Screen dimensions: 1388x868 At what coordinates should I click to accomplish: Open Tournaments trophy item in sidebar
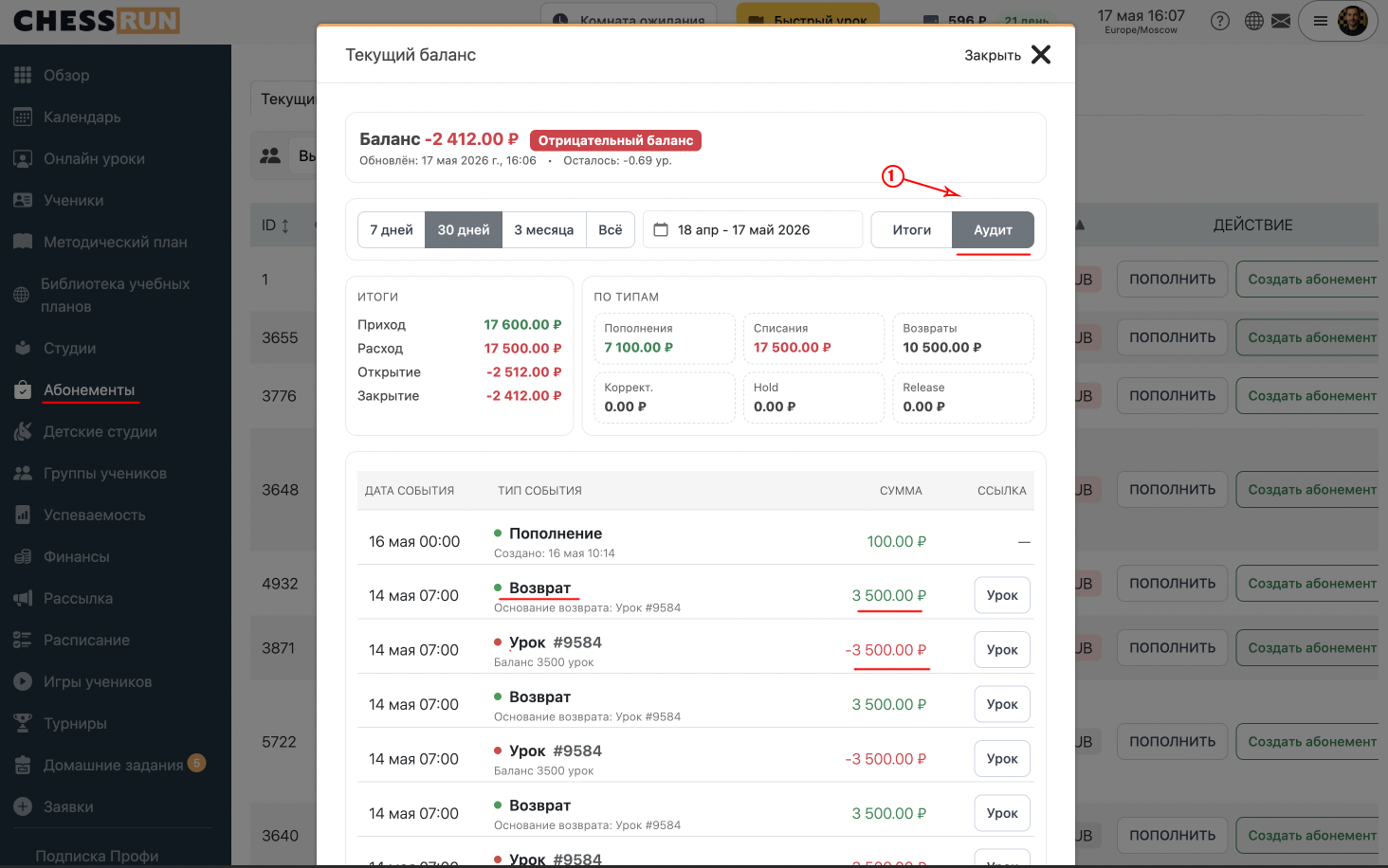pyautogui.click(x=75, y=723)
